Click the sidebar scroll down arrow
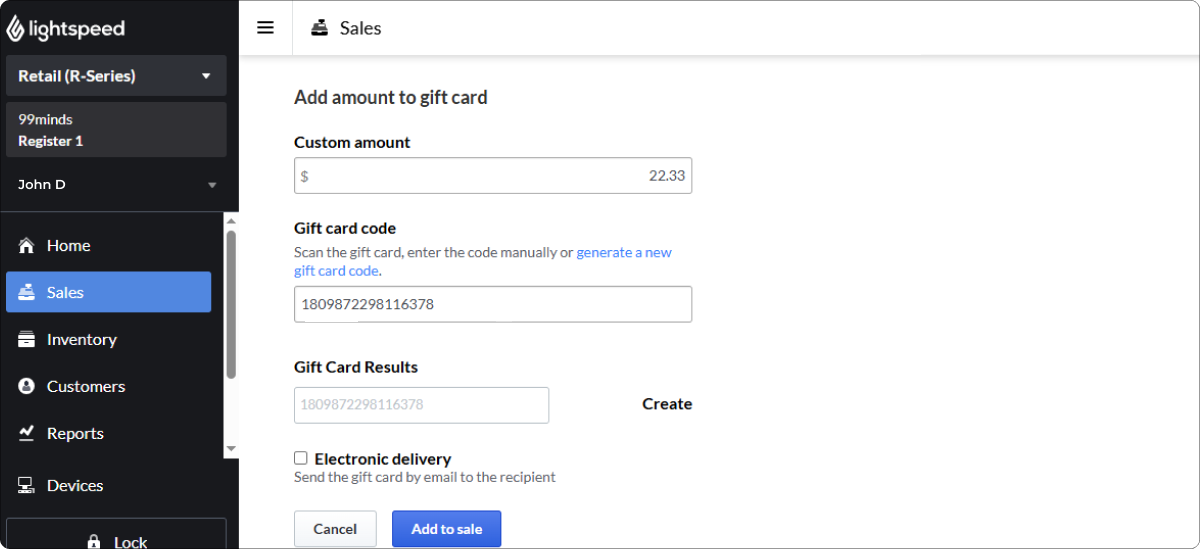 (231, 449)
